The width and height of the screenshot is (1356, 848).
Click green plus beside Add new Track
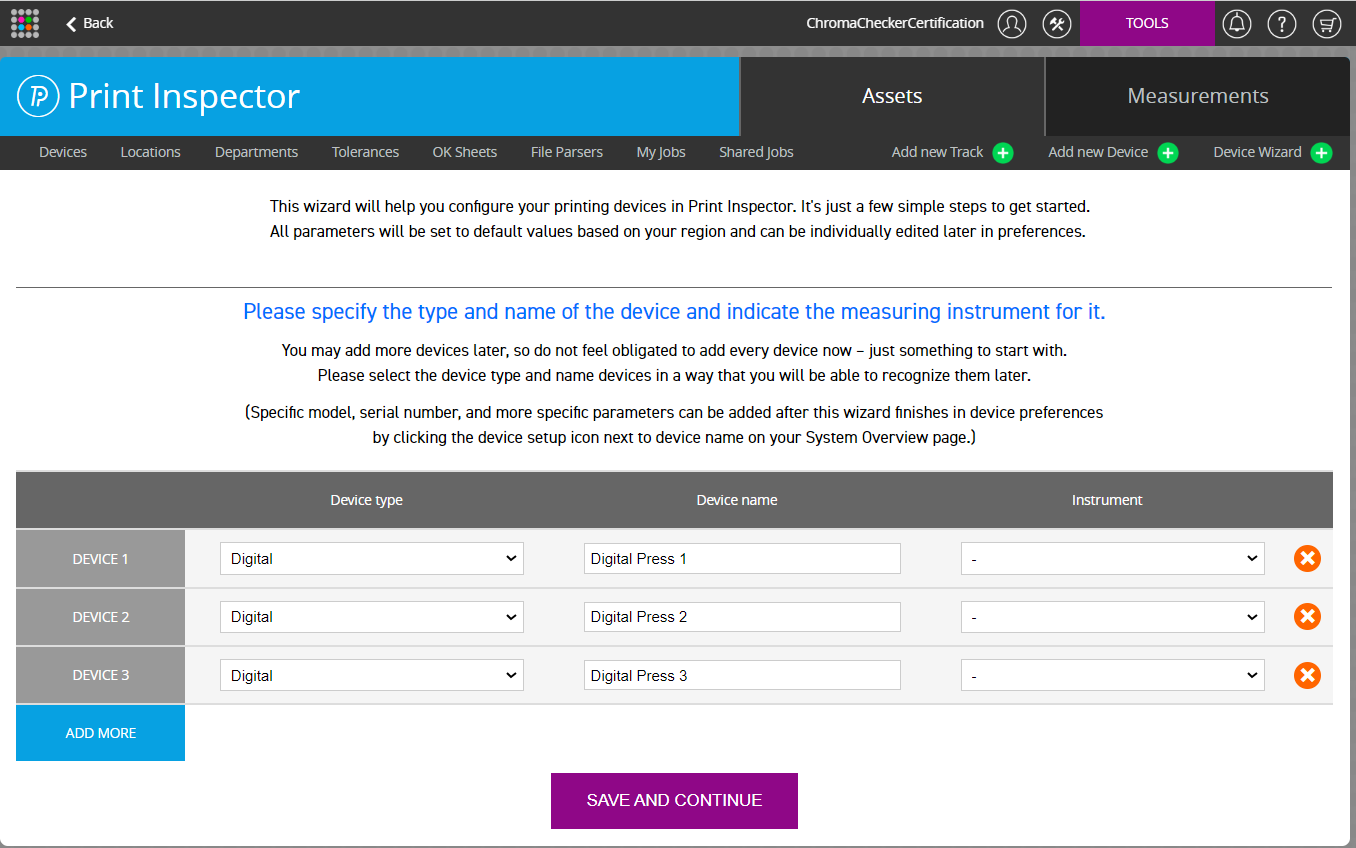[x=1003, y=153]
